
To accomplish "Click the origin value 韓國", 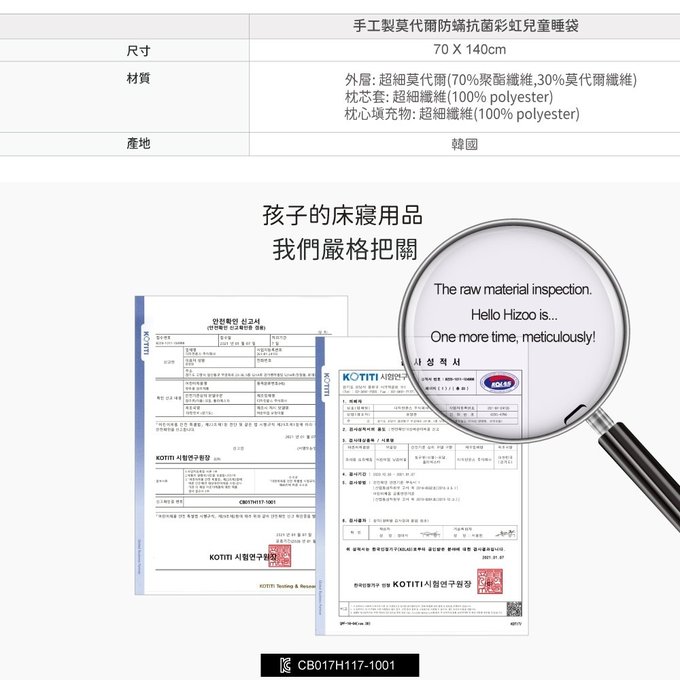I will pos(464,144).
